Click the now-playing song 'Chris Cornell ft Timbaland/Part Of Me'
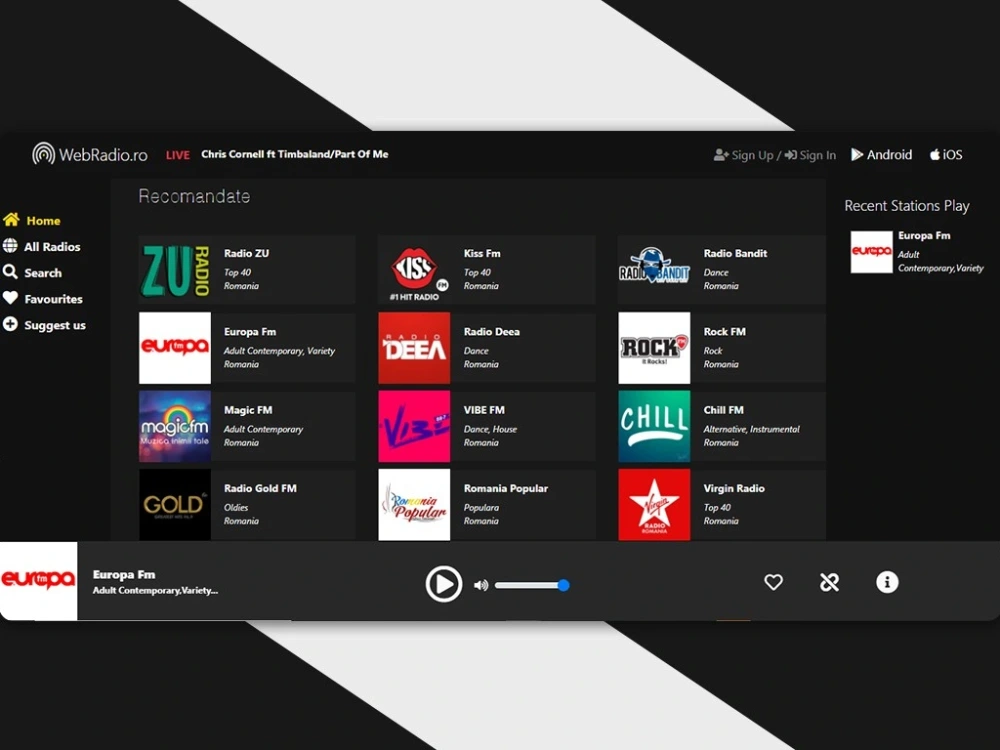 295,154
